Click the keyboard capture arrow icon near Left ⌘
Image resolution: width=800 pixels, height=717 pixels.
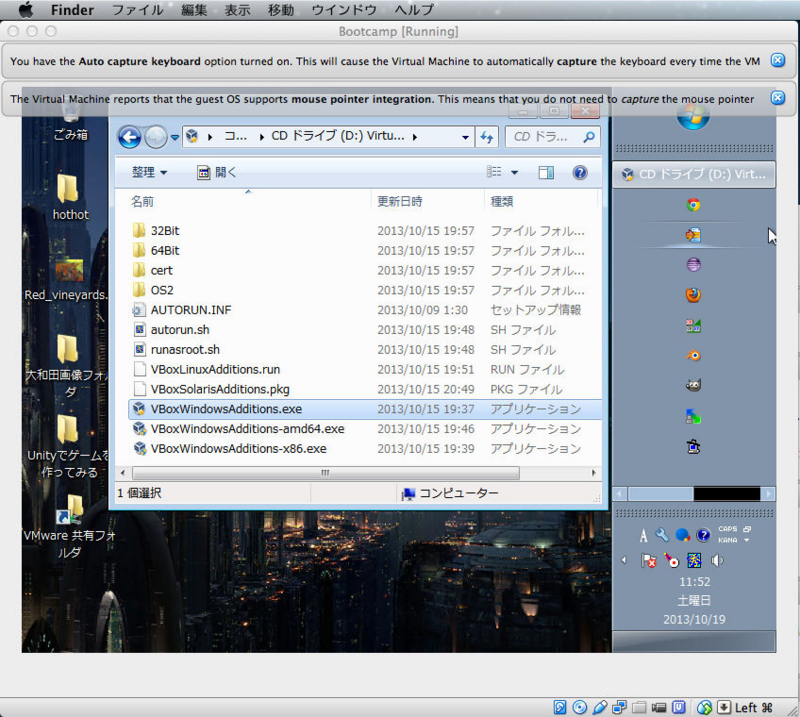tap(724, 707)
